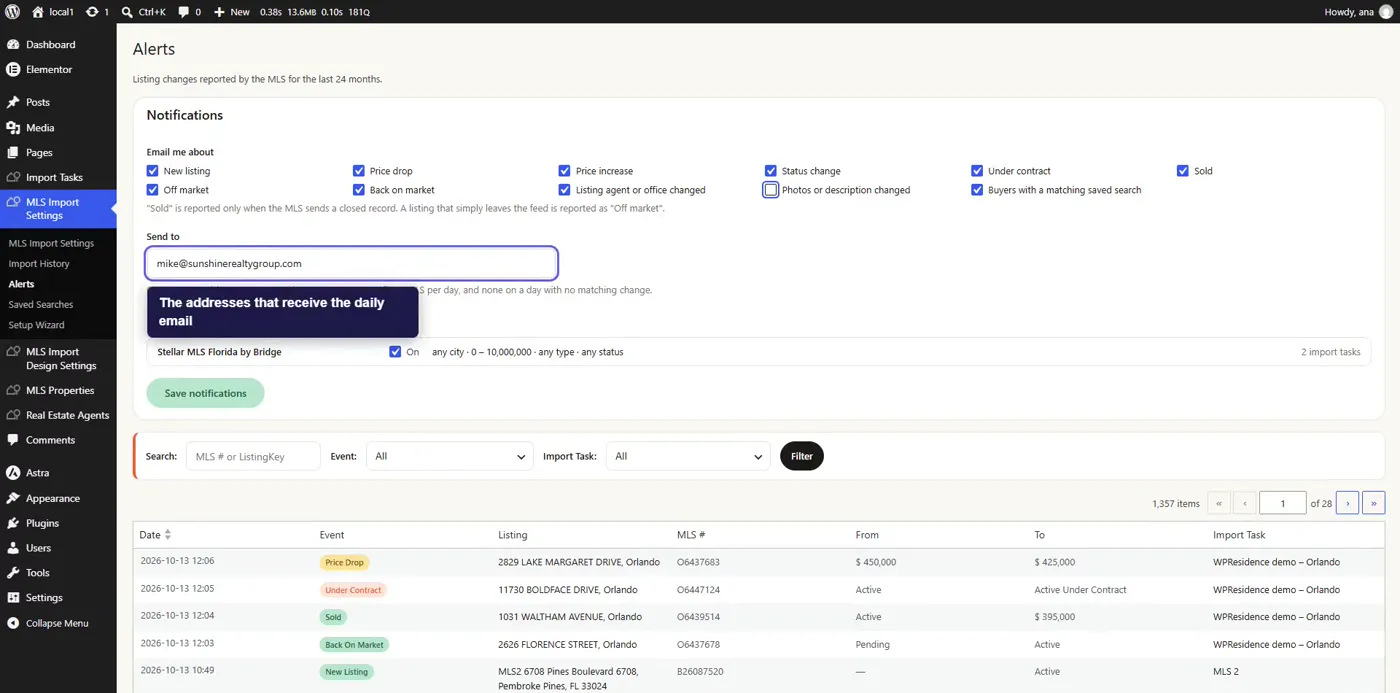Click the Media icon in sidebar
The height and width of the screenshot is (693, 1400).
13,128
